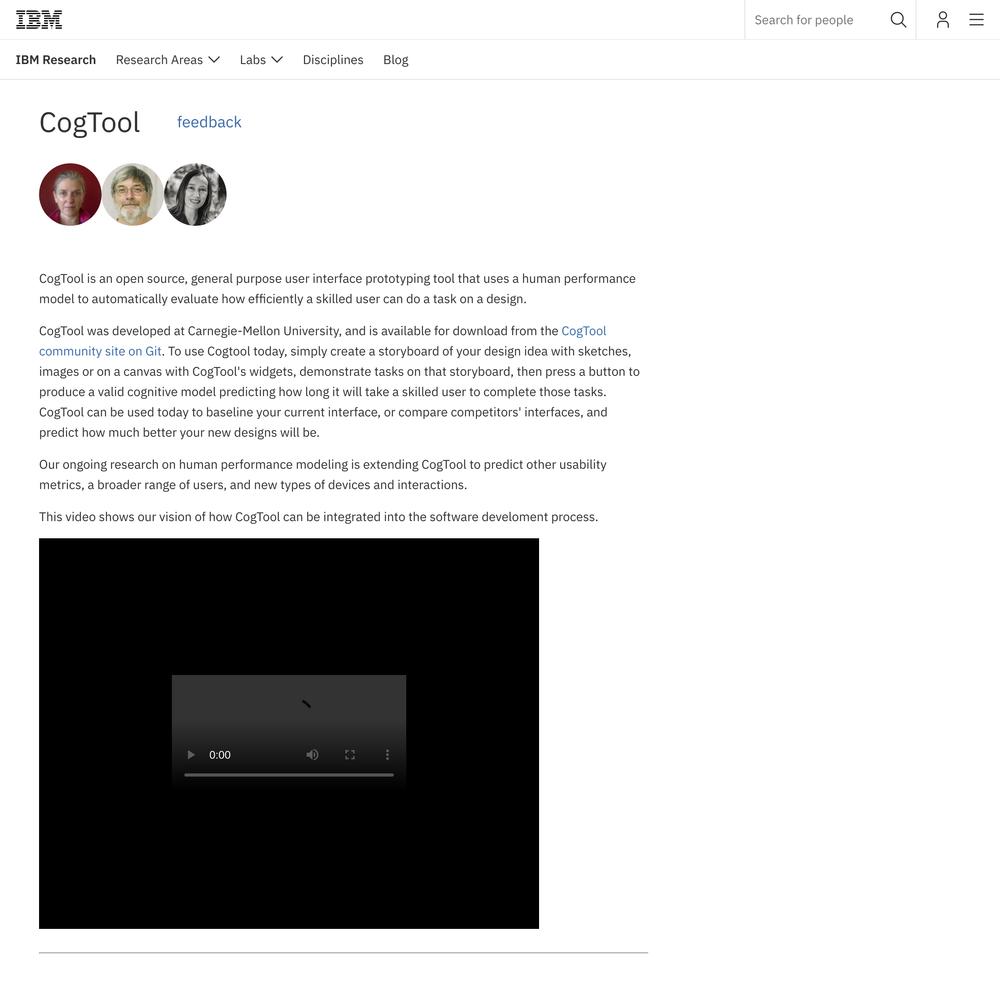The height and width of the screenshot is (1000, 1000).
Task: Click the search magnifier icon
Action: (898, 20)
